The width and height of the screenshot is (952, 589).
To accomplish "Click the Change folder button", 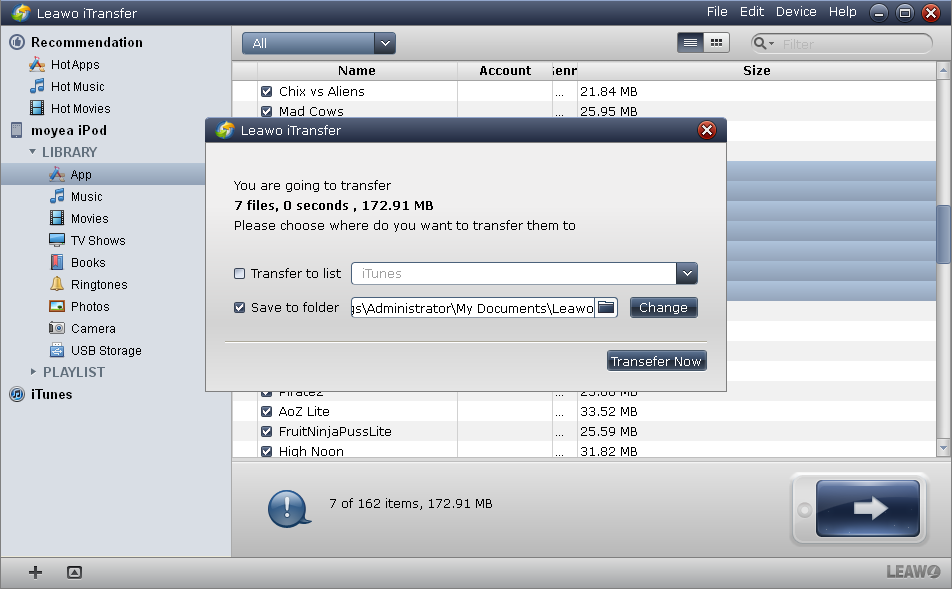I will 663,307.
